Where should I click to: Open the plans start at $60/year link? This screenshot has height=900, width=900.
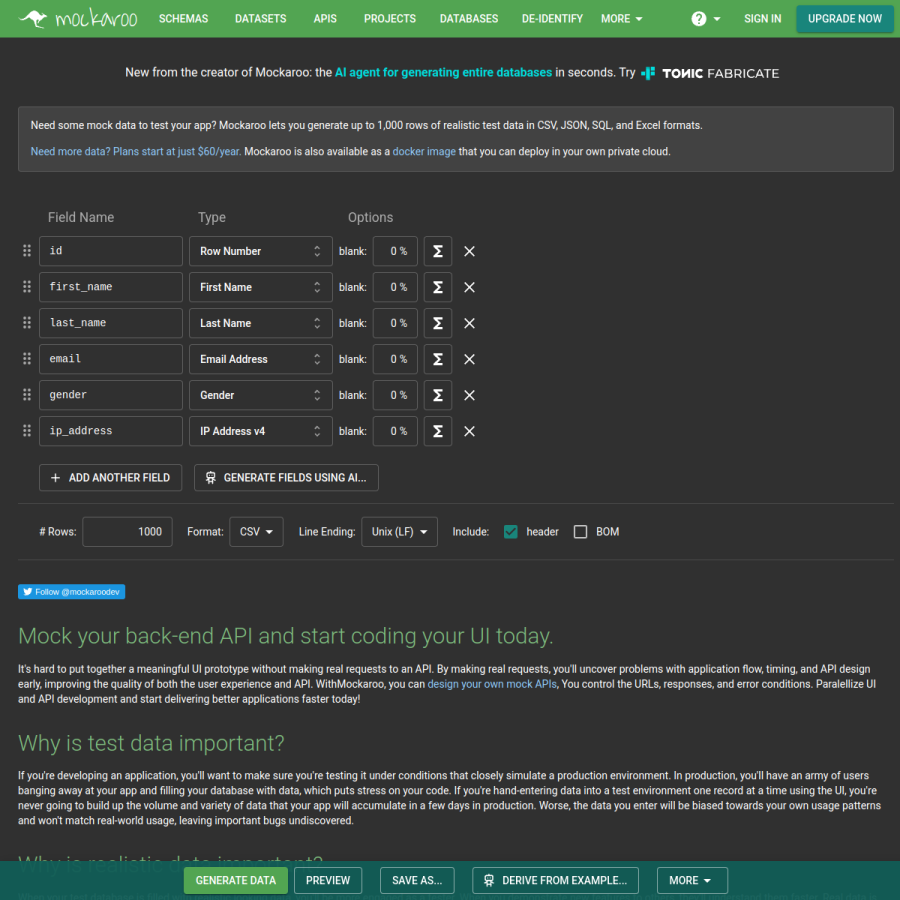[x=135, y=152]
